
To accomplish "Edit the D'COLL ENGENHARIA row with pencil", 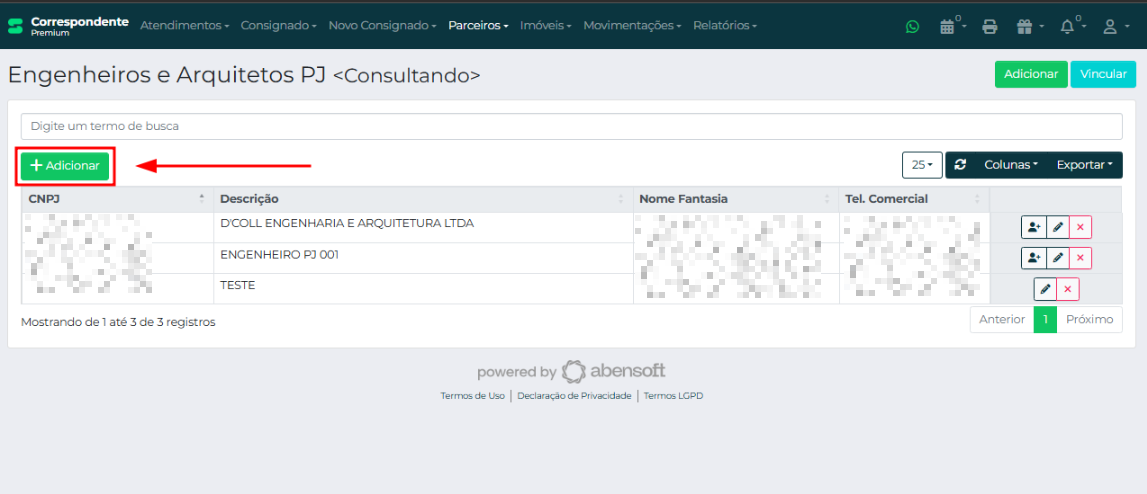I will coord(1057,228).
